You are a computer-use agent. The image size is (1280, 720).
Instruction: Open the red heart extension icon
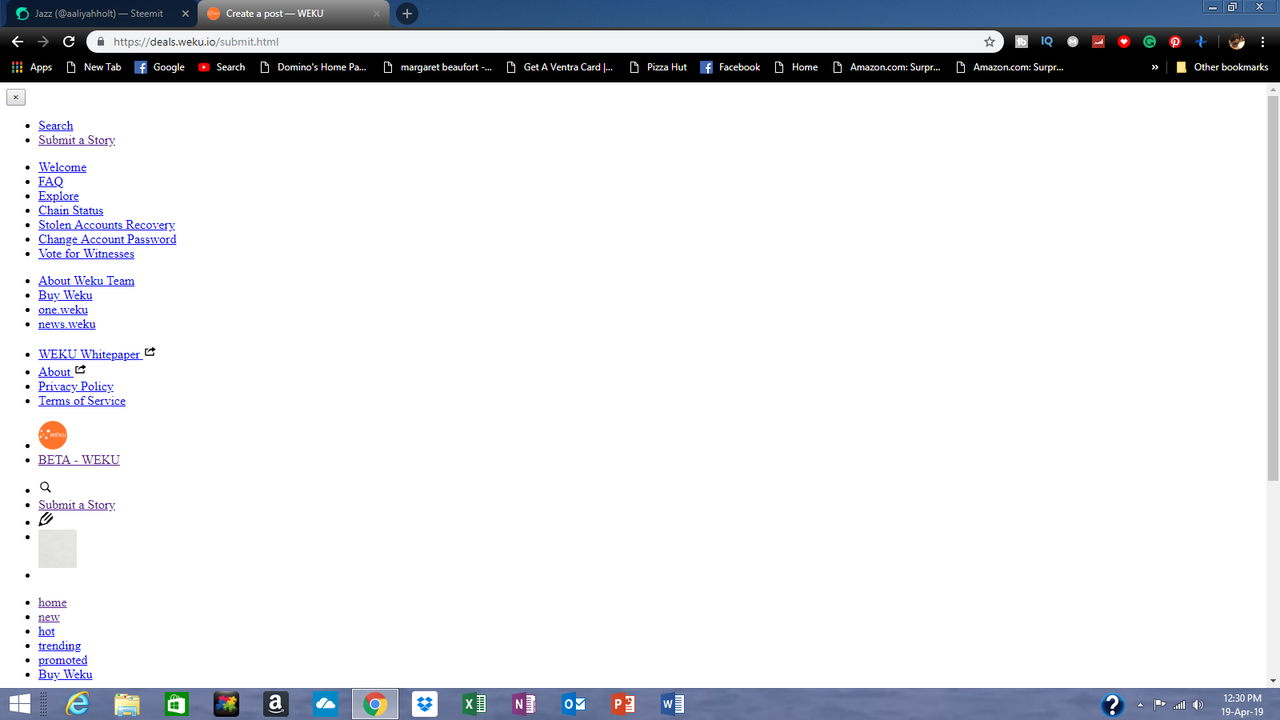[x=1124, y=42]
